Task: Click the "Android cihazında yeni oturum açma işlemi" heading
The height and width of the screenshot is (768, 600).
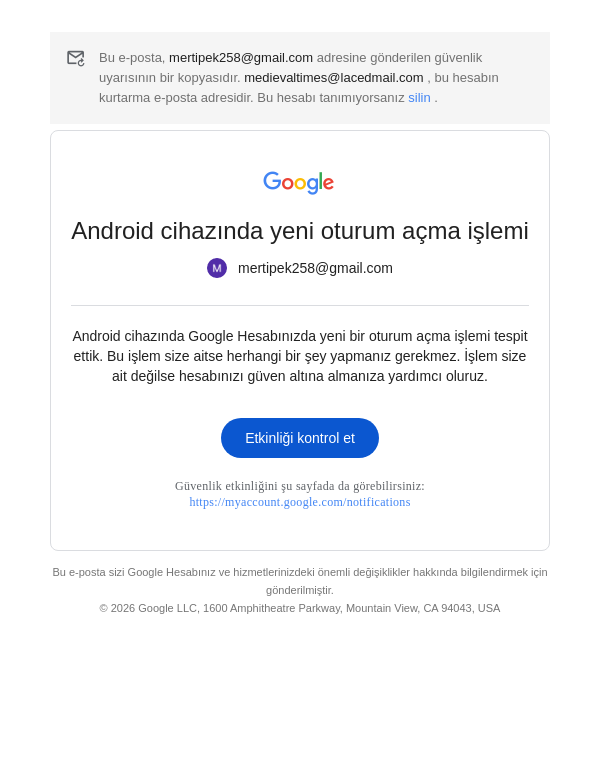Action: [300, 231]
